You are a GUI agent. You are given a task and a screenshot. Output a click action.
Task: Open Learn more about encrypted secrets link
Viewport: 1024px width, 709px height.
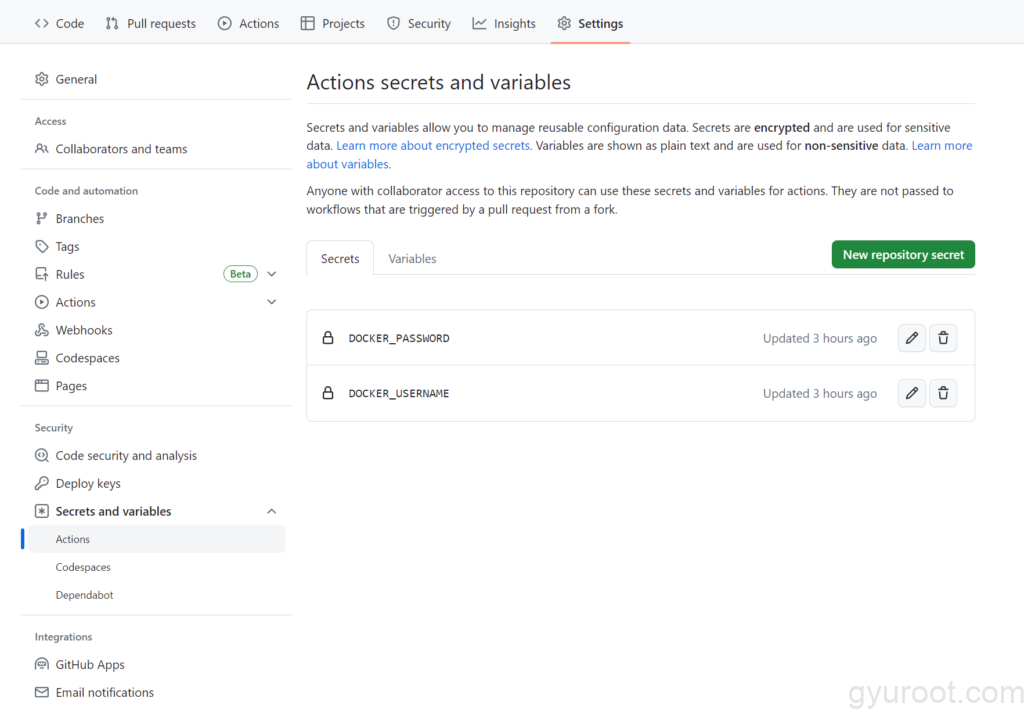tap(433, 145)
